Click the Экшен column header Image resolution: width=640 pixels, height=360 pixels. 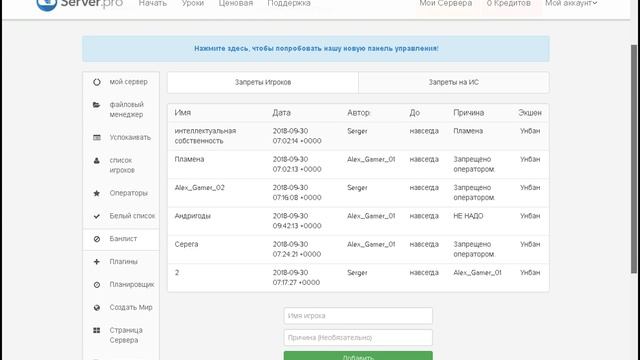[530, 113]
